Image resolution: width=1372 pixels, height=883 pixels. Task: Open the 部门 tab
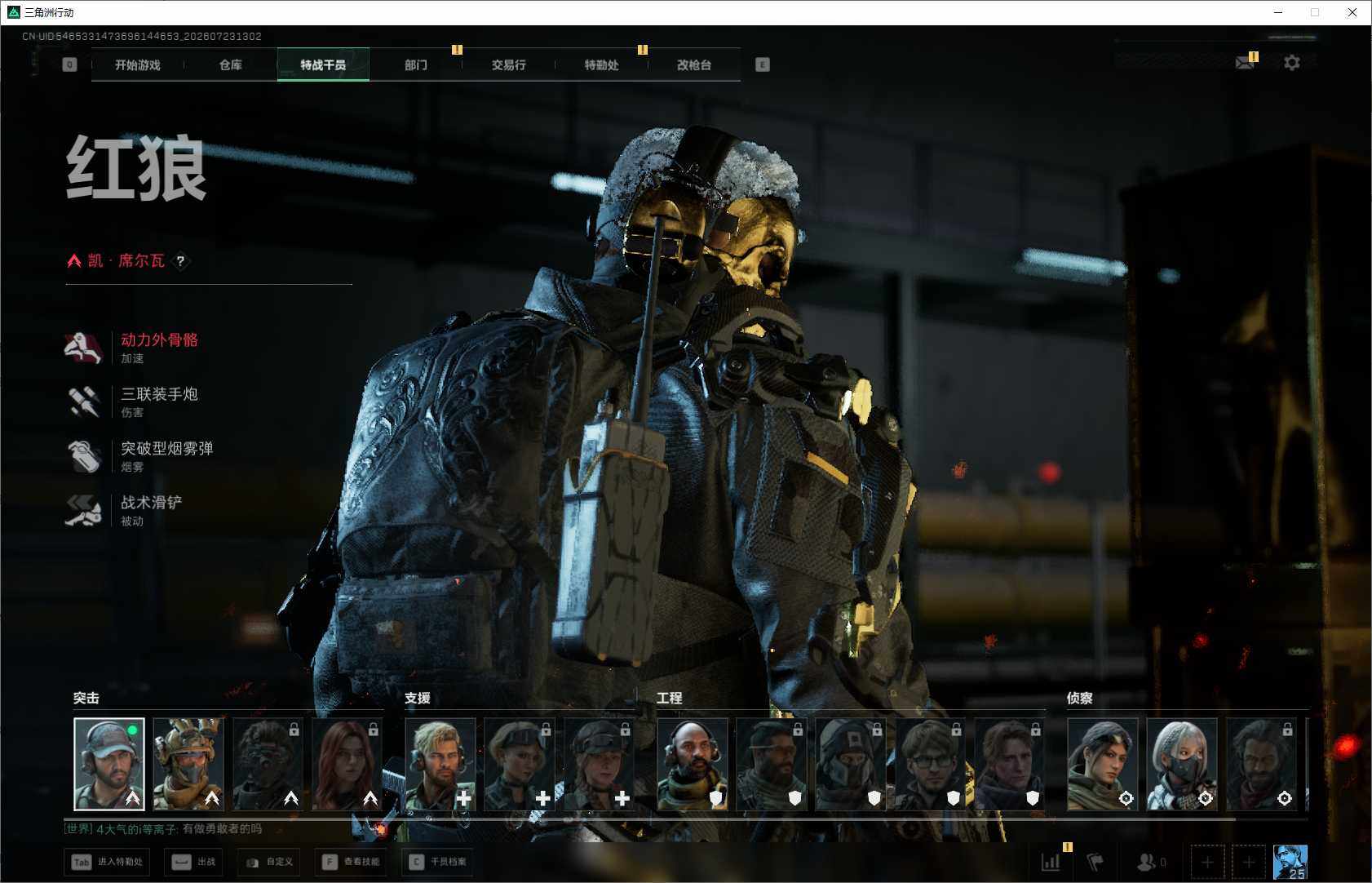click(x=416, y=64)
